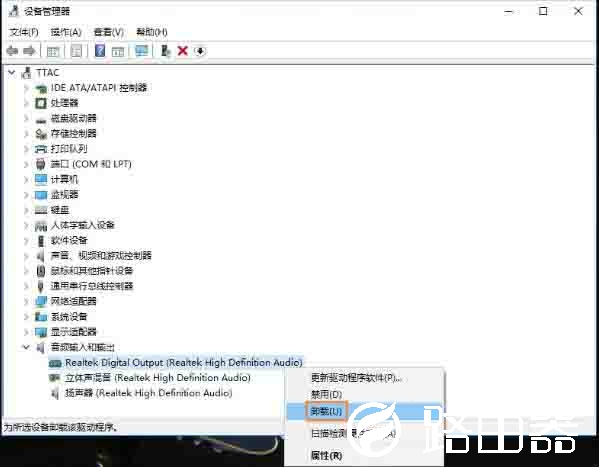Click the 打印队列 printer icon

[40, 149]
